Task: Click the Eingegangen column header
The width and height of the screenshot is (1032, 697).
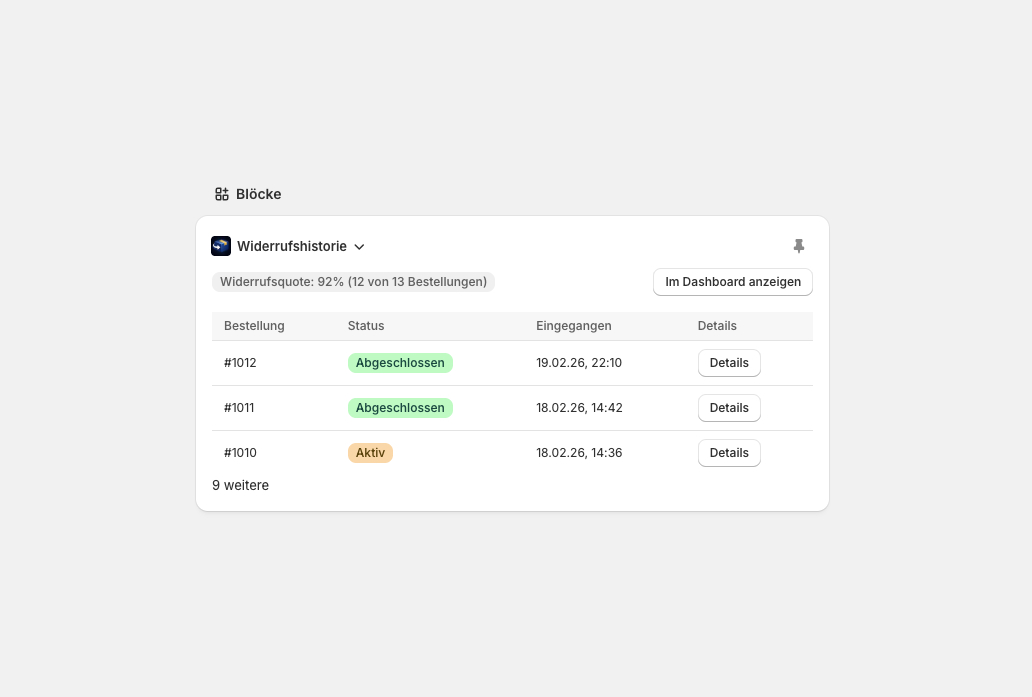Action: pos(573,326)
